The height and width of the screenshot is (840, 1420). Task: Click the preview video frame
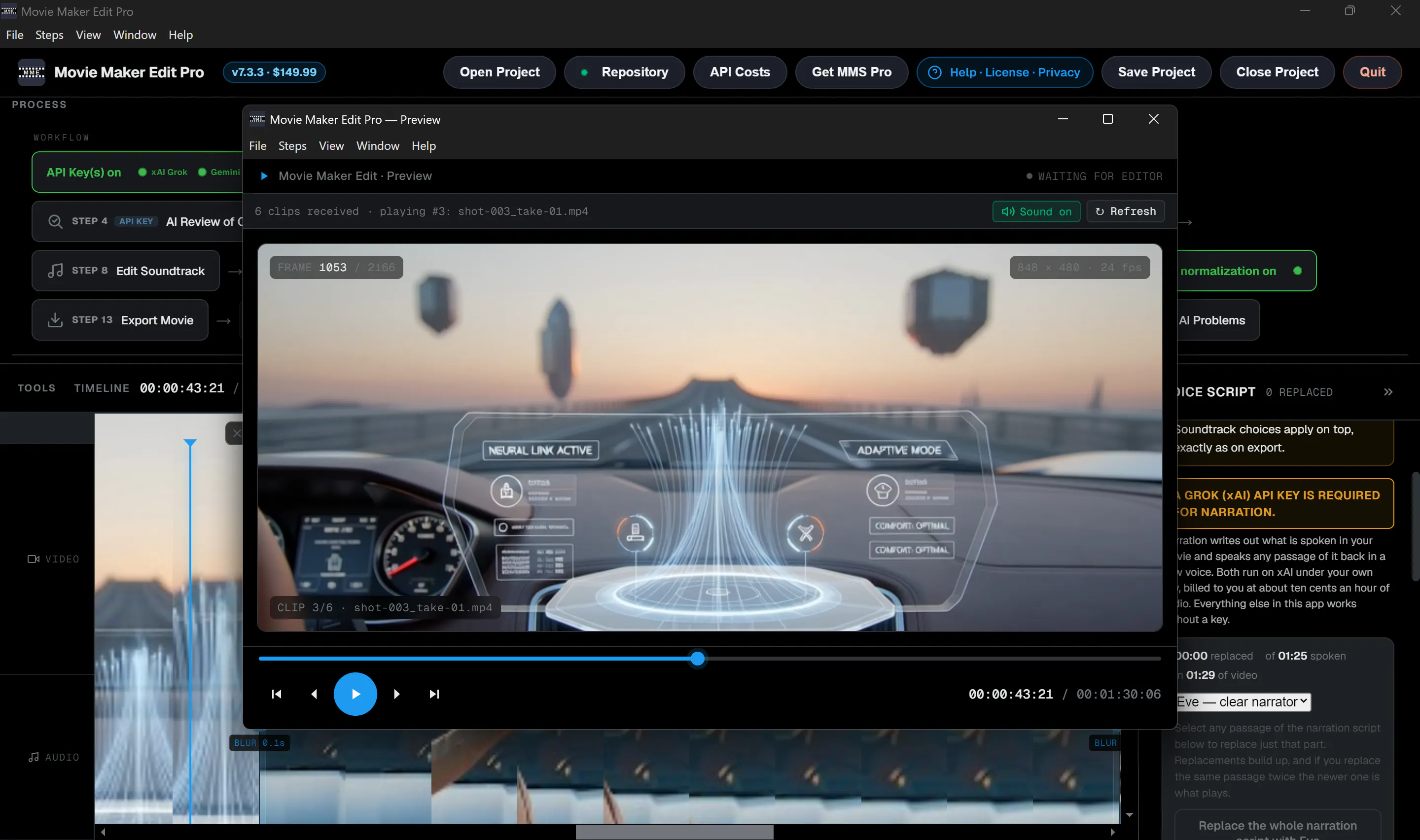[x=710, y=437]
